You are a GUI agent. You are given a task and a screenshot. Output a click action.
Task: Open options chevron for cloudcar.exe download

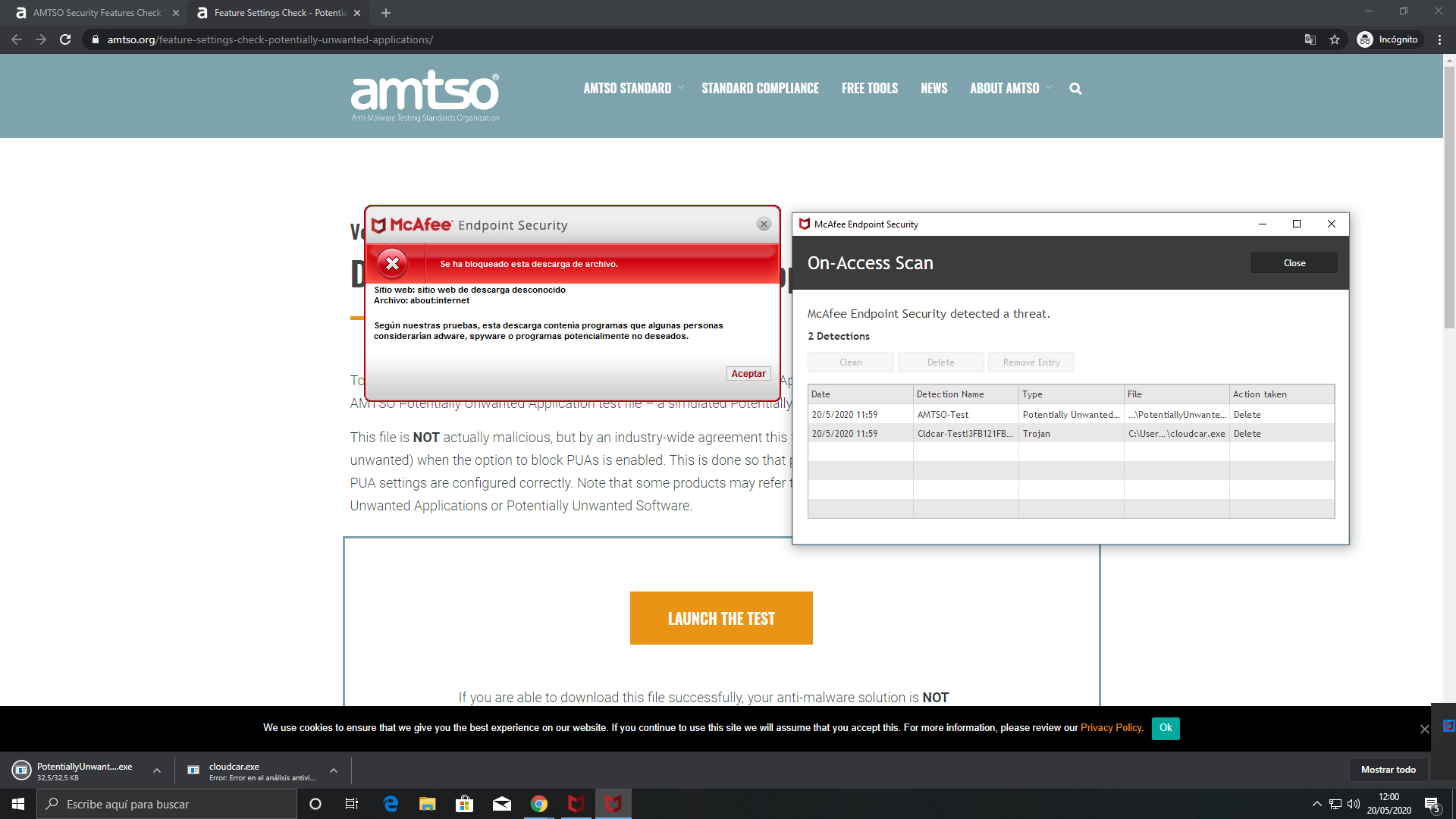(x=334, y=770)
